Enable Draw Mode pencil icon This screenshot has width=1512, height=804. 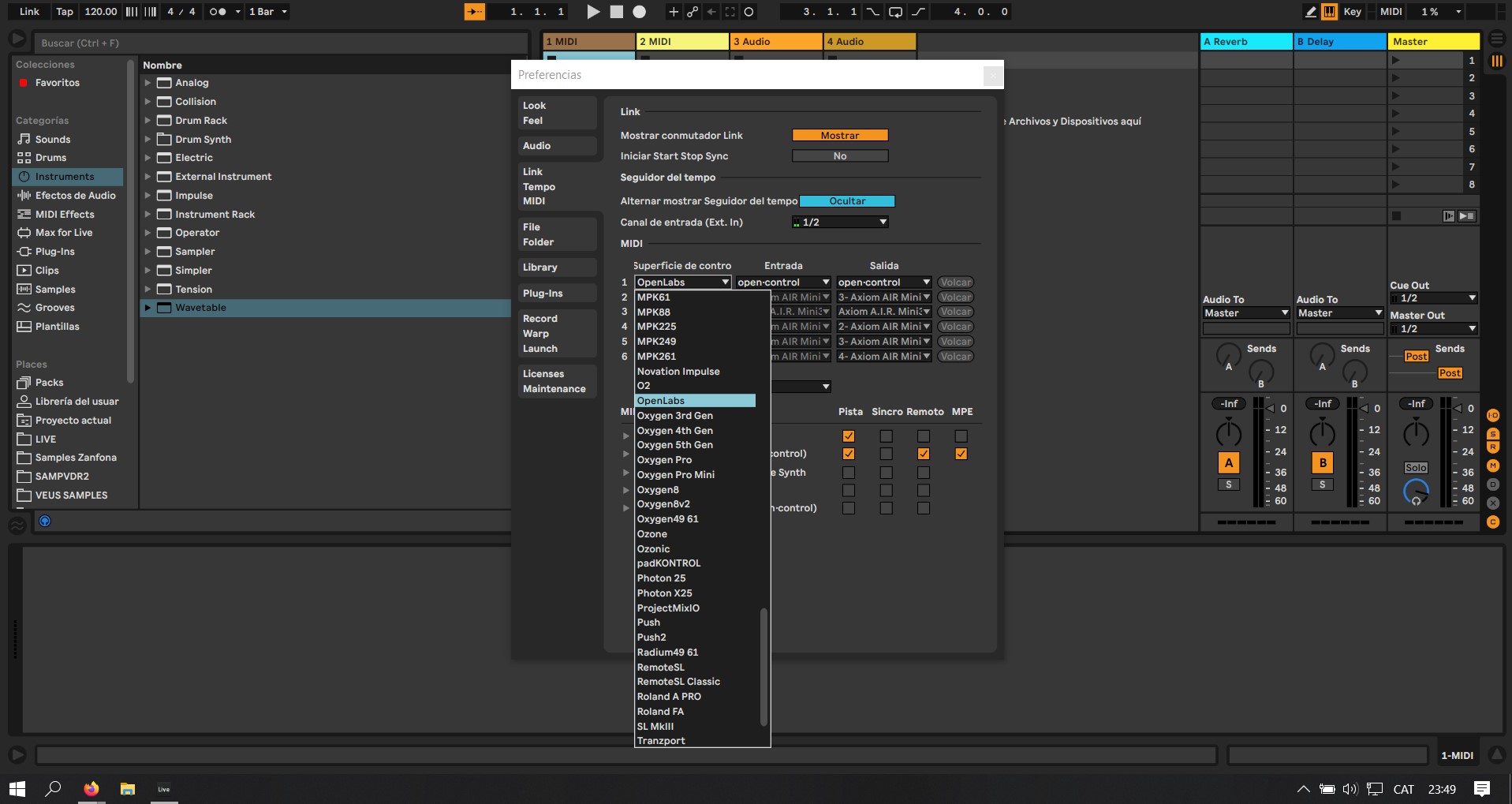point(1311,12)
